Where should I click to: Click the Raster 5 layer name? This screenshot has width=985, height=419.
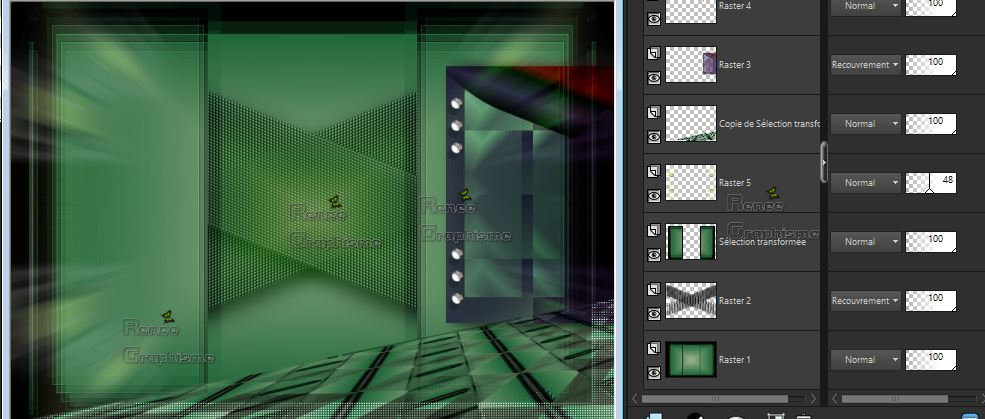point(734,183)
